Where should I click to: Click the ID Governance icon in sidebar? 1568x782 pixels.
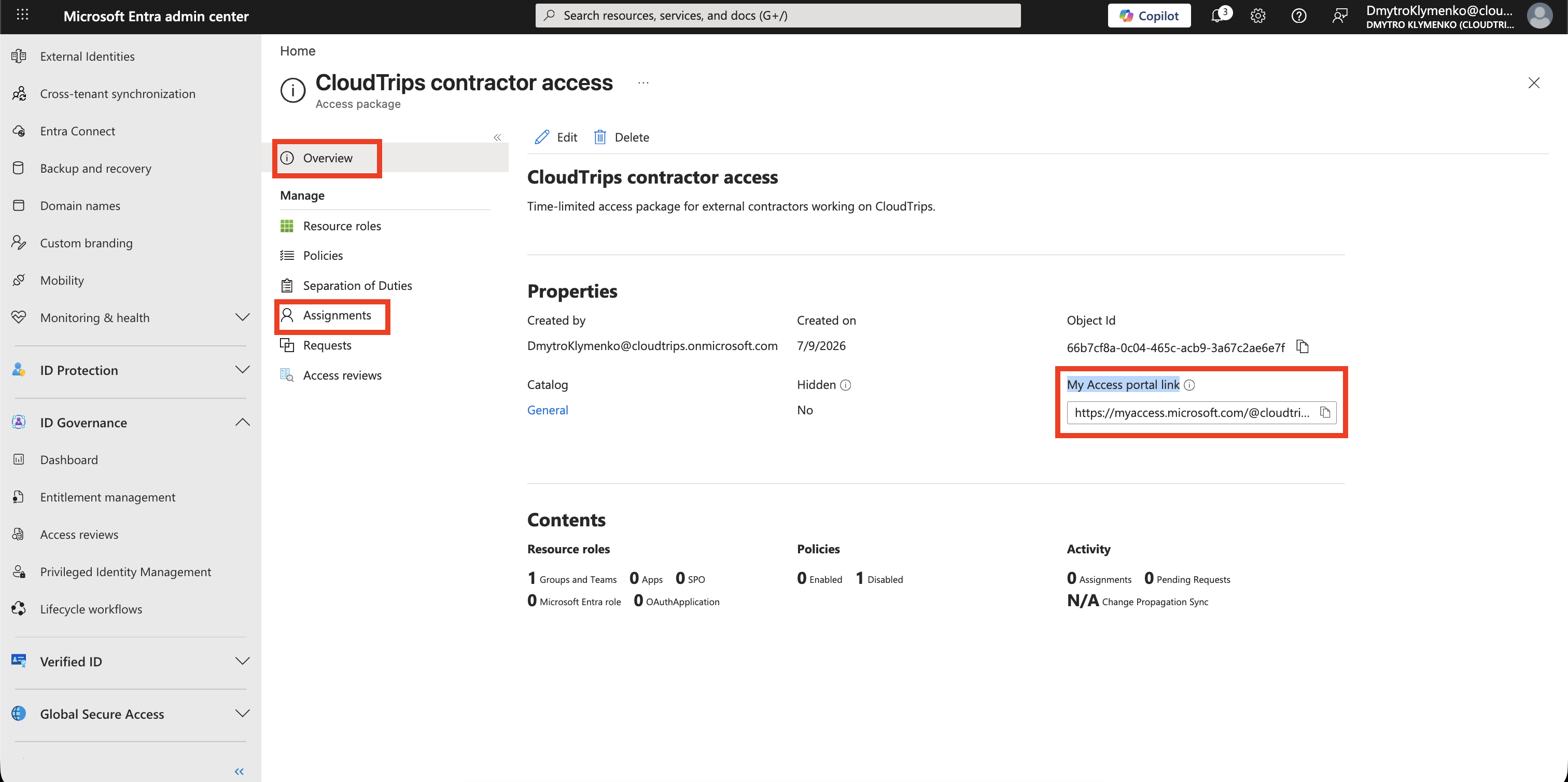pos(19,422)
